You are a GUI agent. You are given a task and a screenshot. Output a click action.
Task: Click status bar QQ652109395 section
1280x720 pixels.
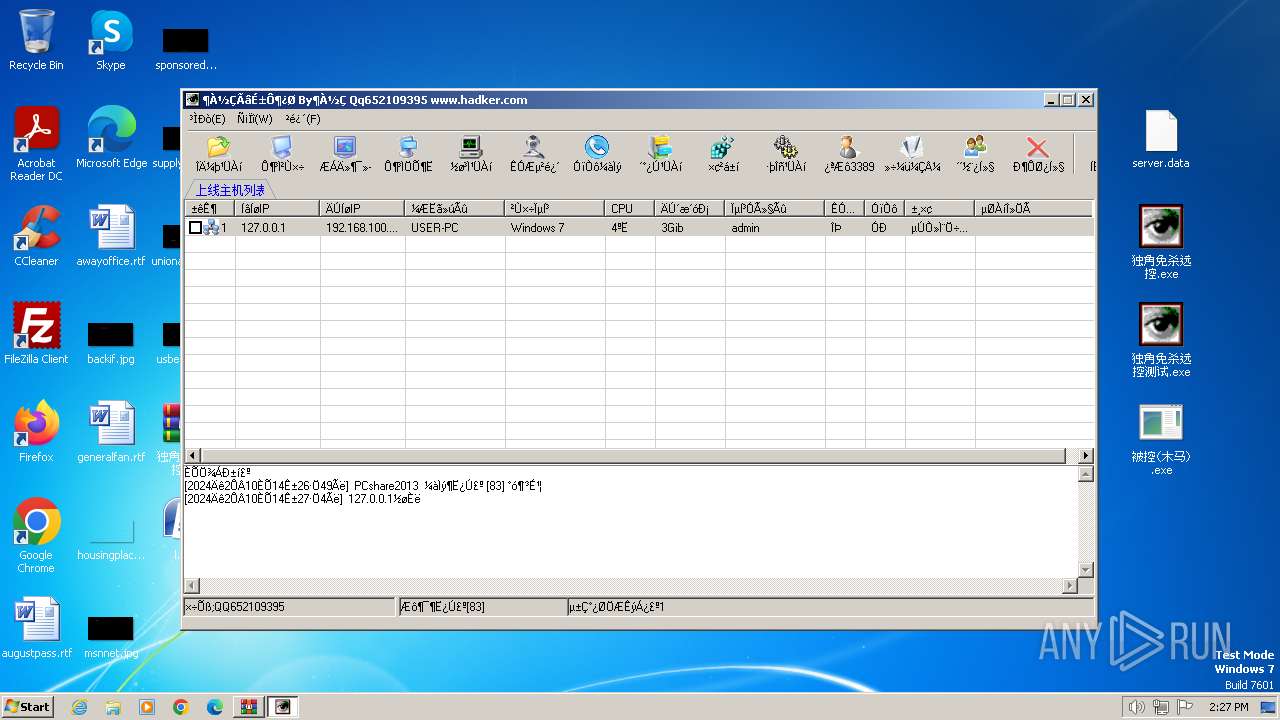coord(290,607)
